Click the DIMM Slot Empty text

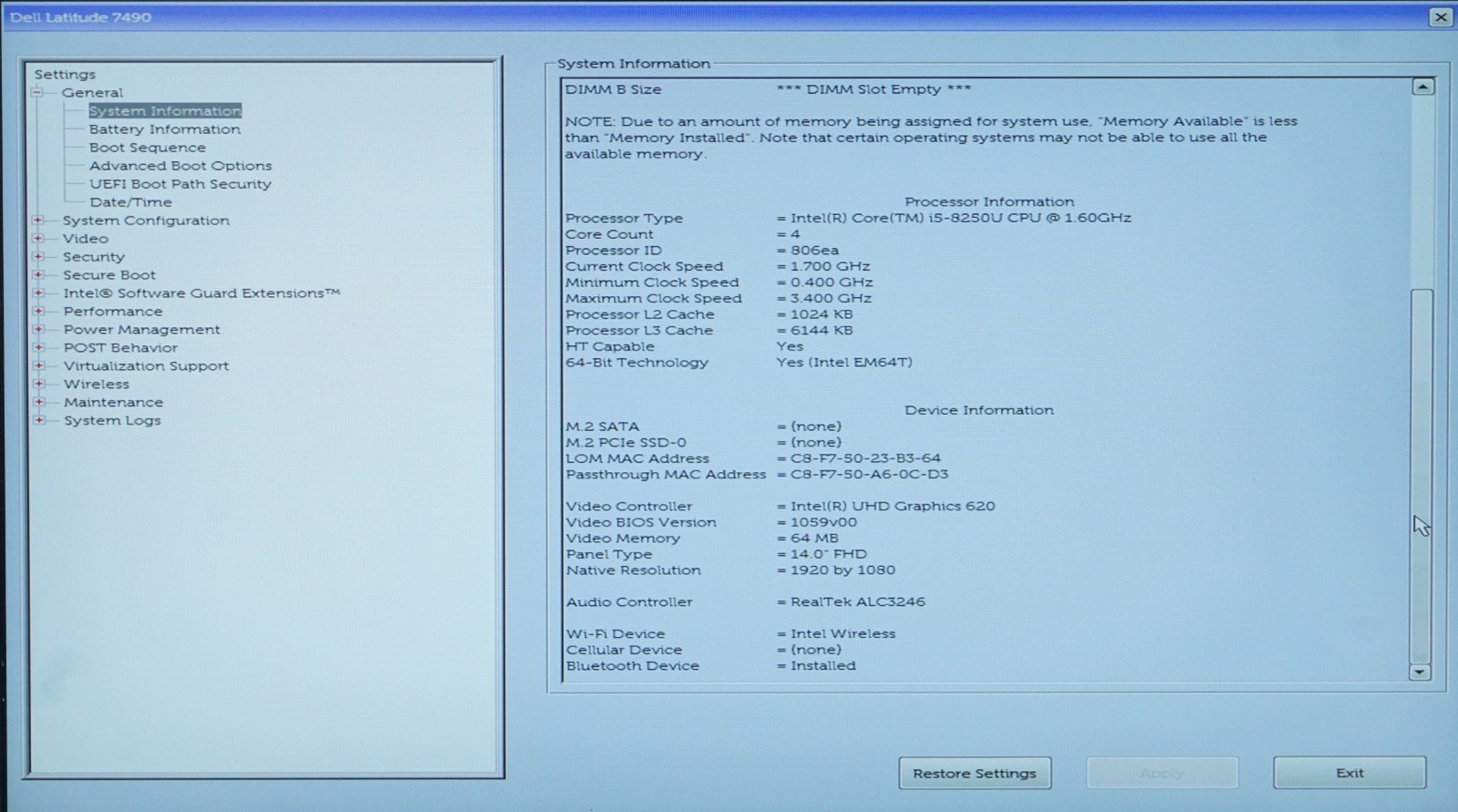(874, 89)
